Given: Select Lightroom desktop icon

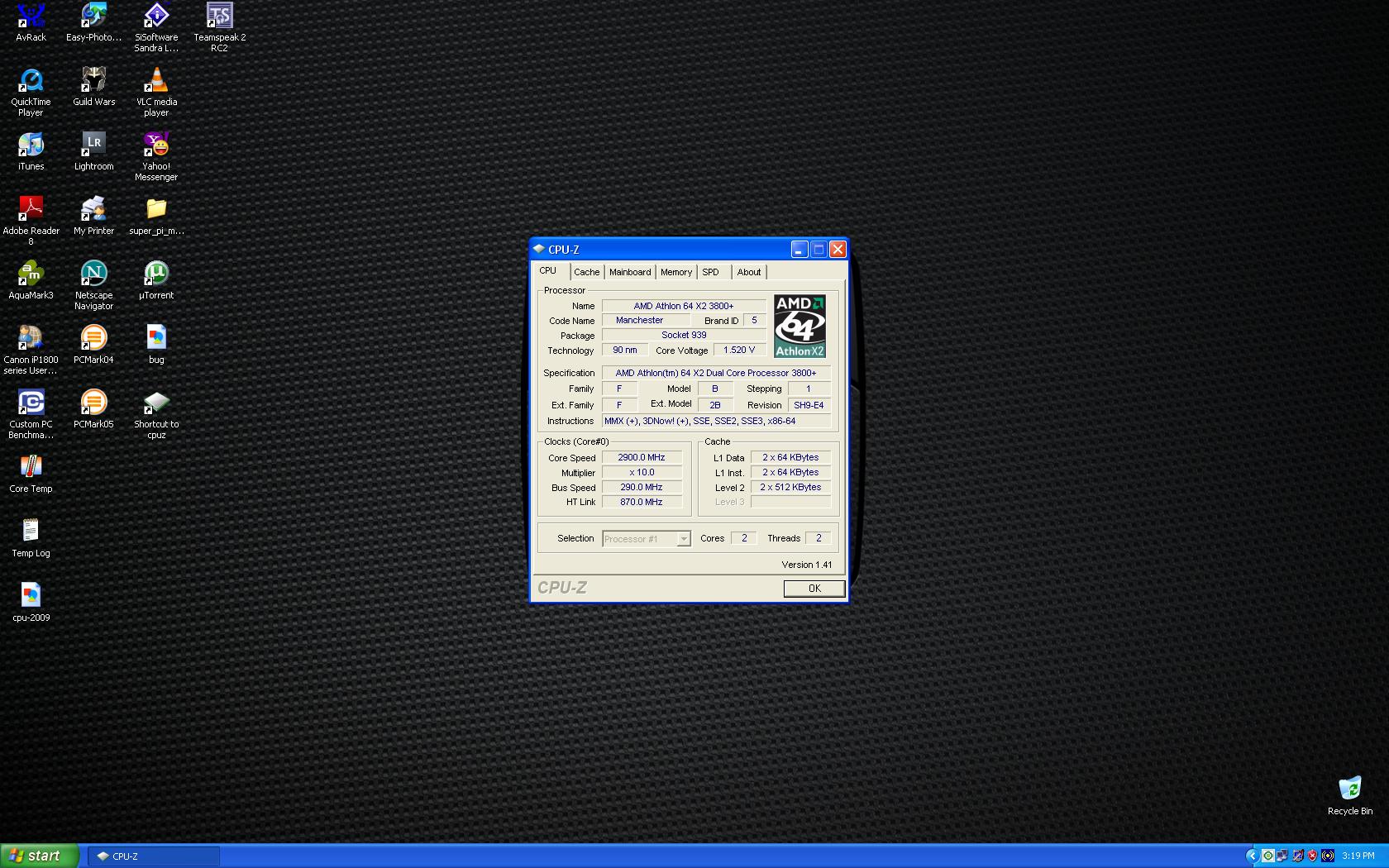Looking at the screenshot, I should pos(93,151).
